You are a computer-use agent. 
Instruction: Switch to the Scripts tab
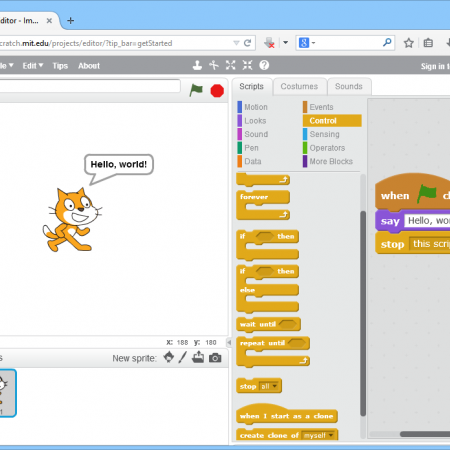[x=252, y=87]
